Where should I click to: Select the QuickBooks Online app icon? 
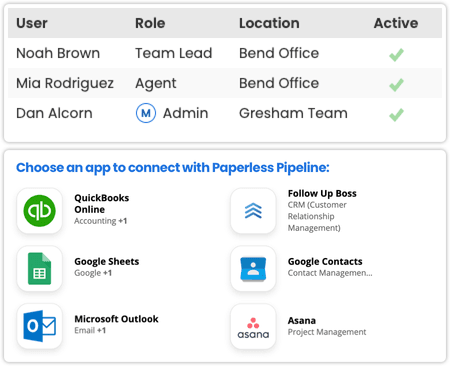pyautogui.click(x=39, y=211)
